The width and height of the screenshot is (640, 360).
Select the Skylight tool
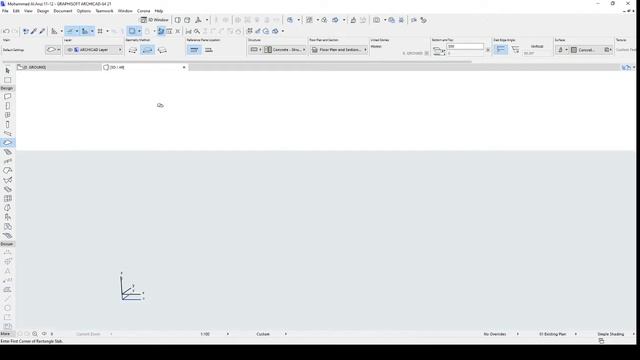(x=7, y=189)
